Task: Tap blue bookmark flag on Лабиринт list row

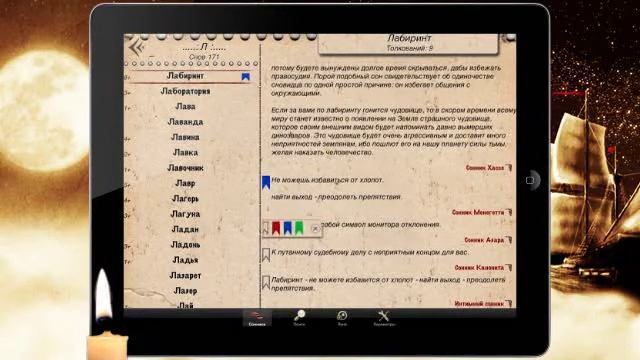Action: tap(246, 76)
